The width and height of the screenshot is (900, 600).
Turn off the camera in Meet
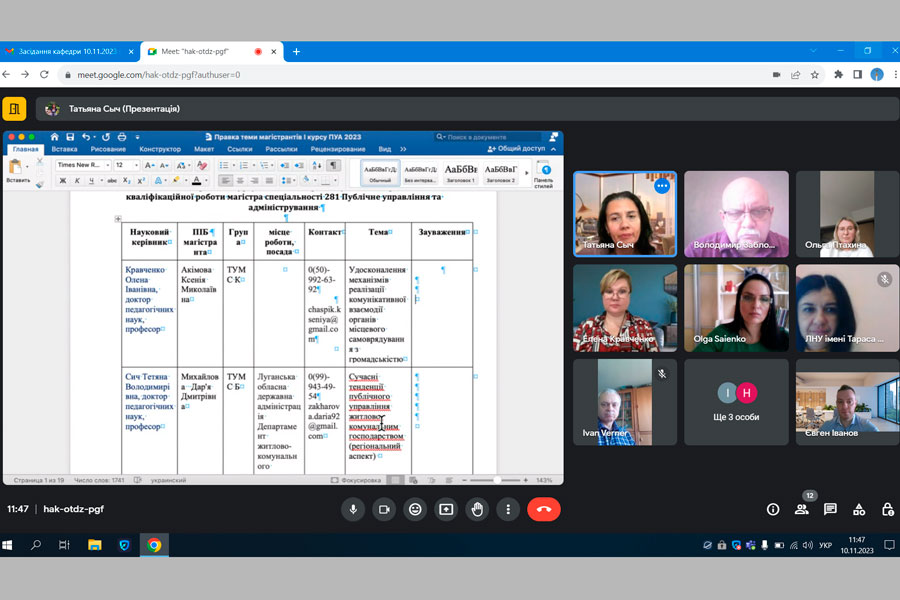[x=384, y=509]
